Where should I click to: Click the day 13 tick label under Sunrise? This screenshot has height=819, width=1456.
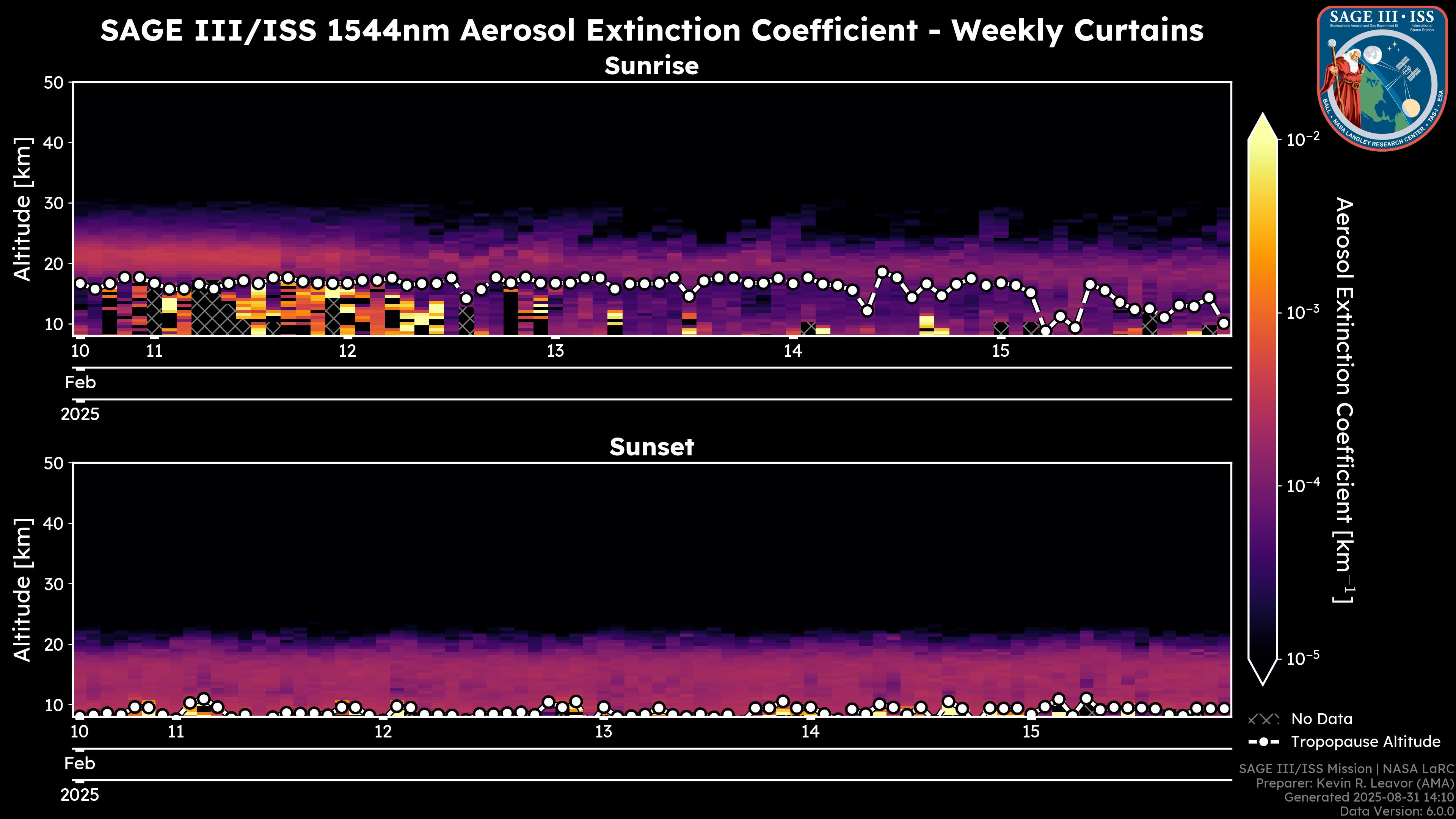pos(555,351)
